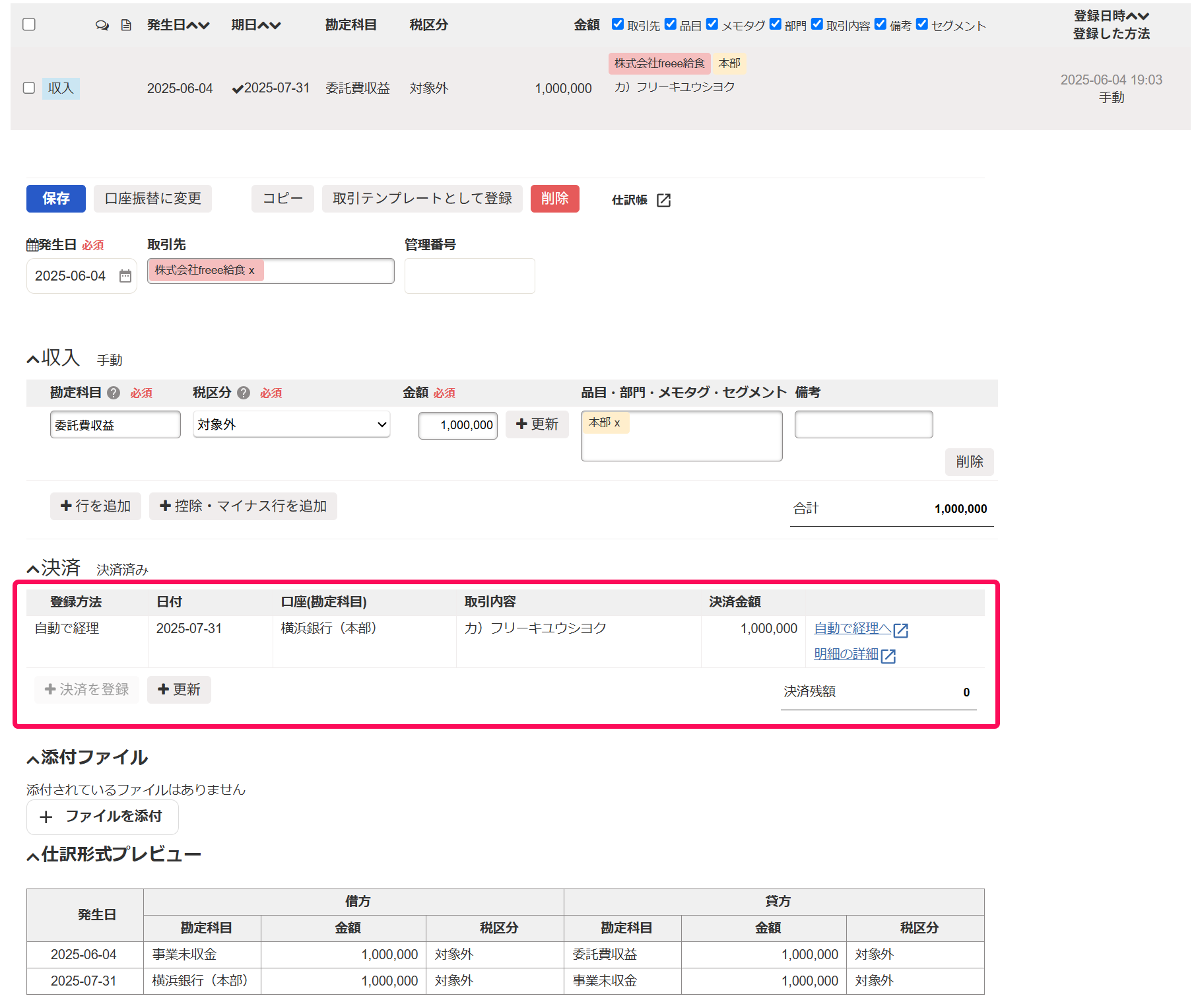Screen dimensions: 1198x1008
Task: Open the 仕訳帳 external link icon
Action: tap(663, 200)
